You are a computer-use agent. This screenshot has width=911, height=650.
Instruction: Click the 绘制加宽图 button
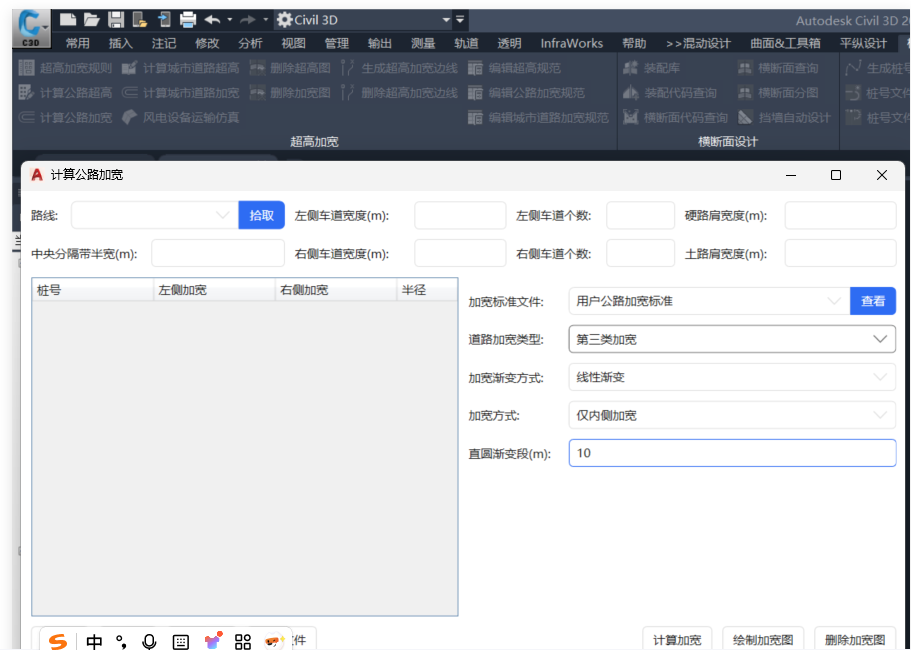tap(763, 639)
